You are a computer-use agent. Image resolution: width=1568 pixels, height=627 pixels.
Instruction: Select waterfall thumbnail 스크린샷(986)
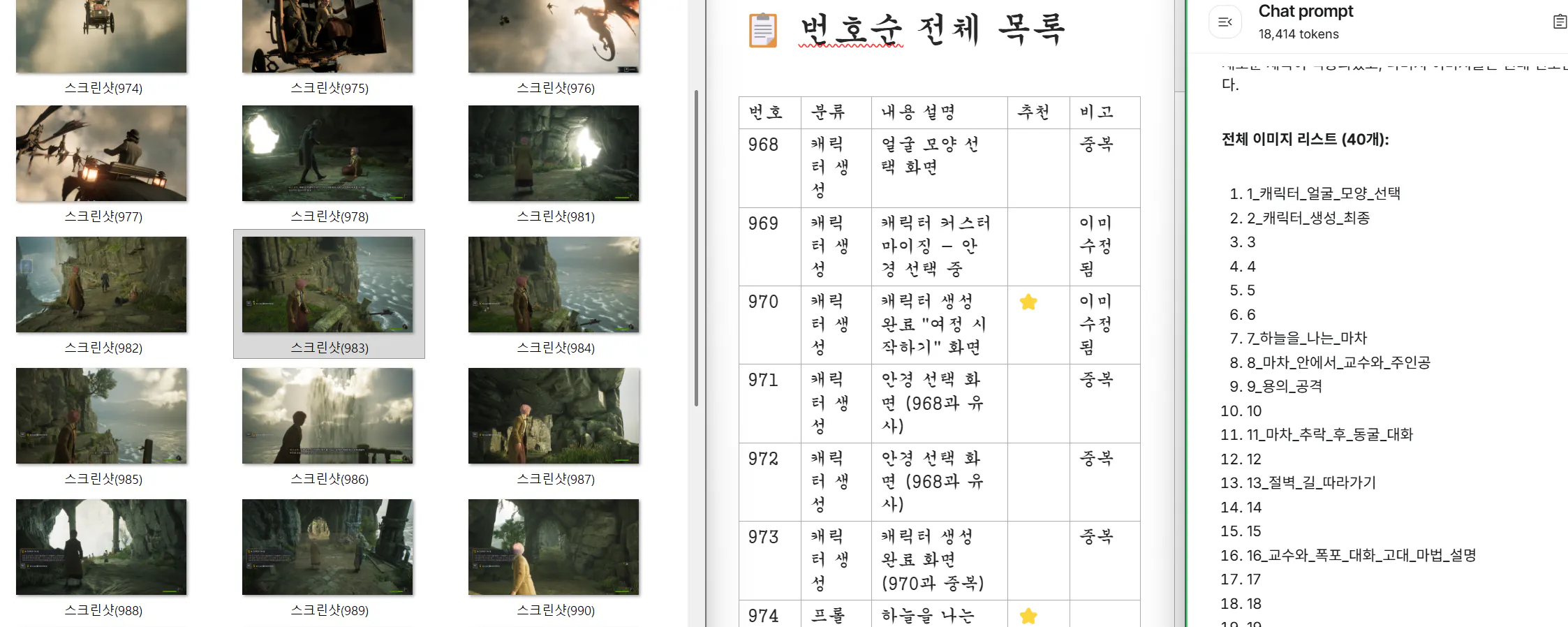pyautogui.click(x=327, y=416)
